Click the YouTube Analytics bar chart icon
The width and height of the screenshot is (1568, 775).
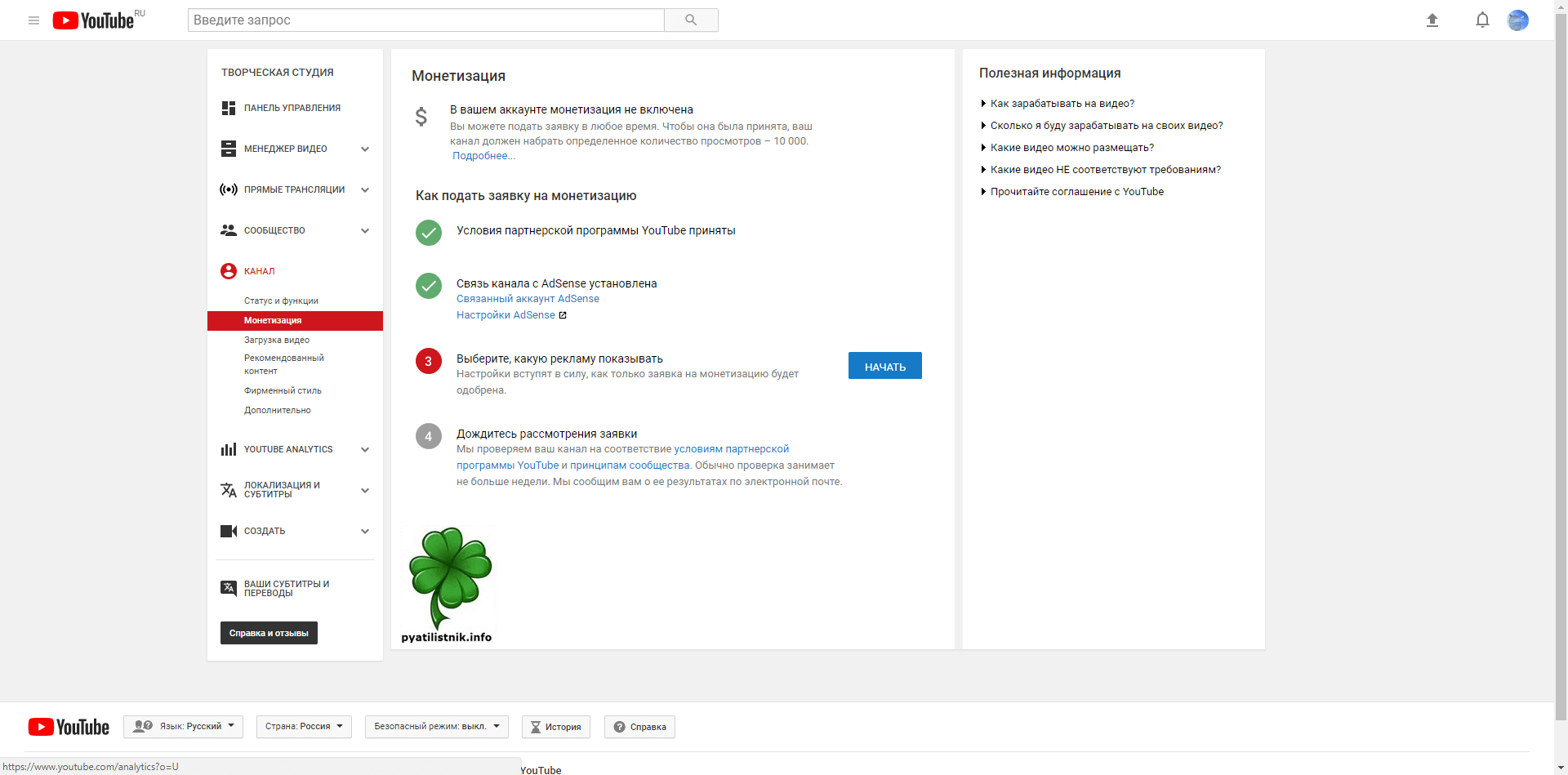[229, 449]
